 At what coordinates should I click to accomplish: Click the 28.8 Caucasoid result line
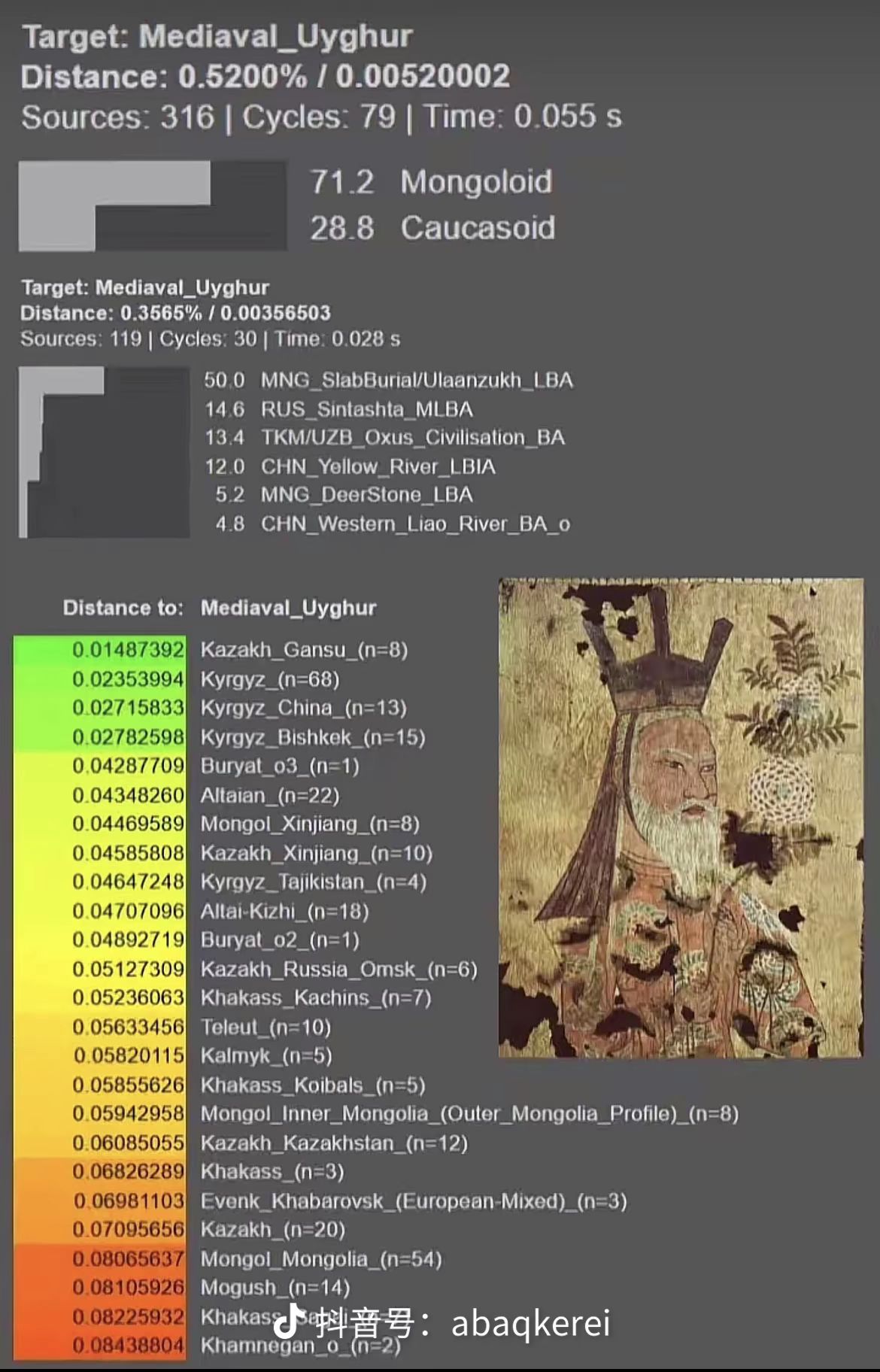432,228
